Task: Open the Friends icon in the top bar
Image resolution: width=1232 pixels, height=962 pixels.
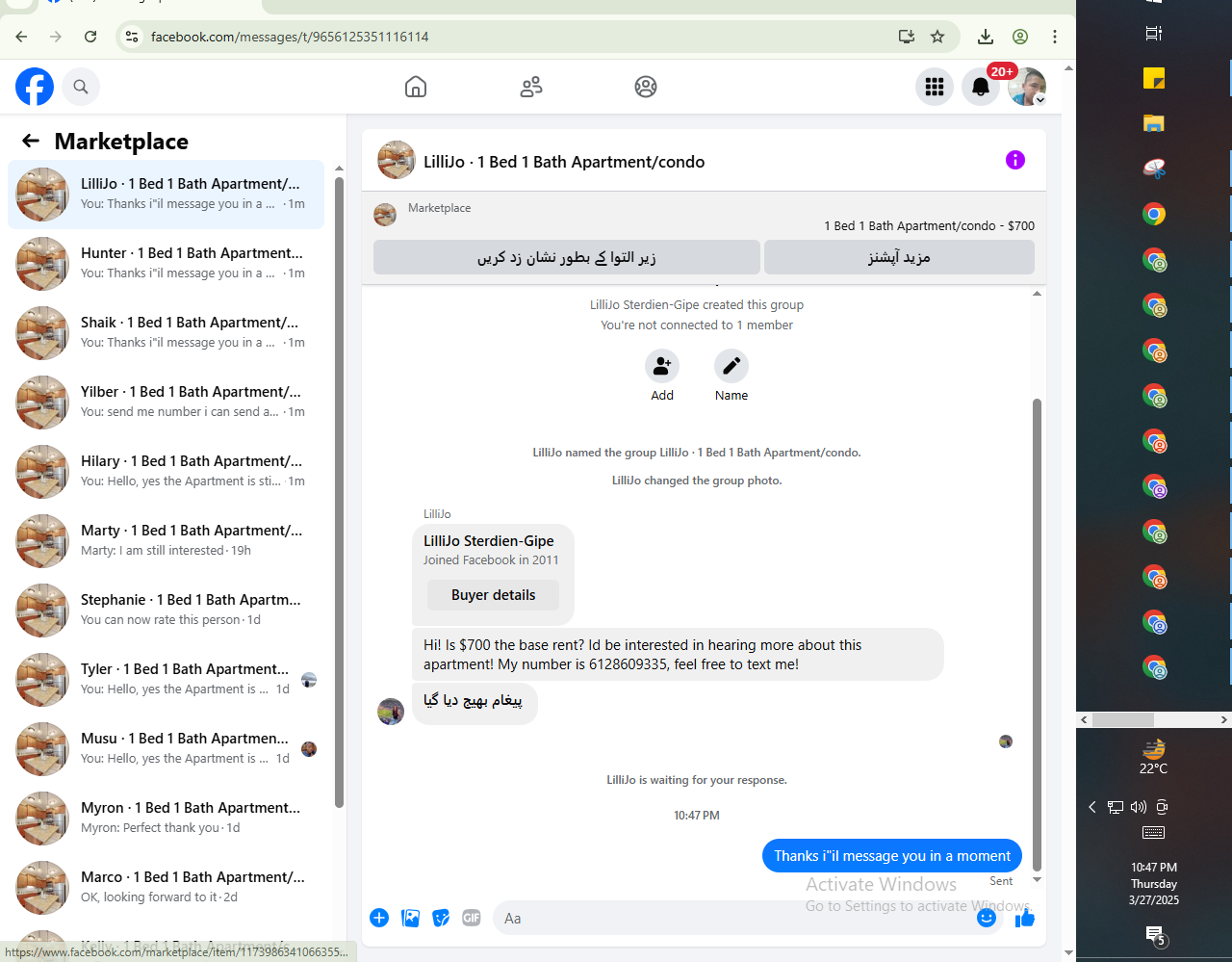Action: [531, 87]
